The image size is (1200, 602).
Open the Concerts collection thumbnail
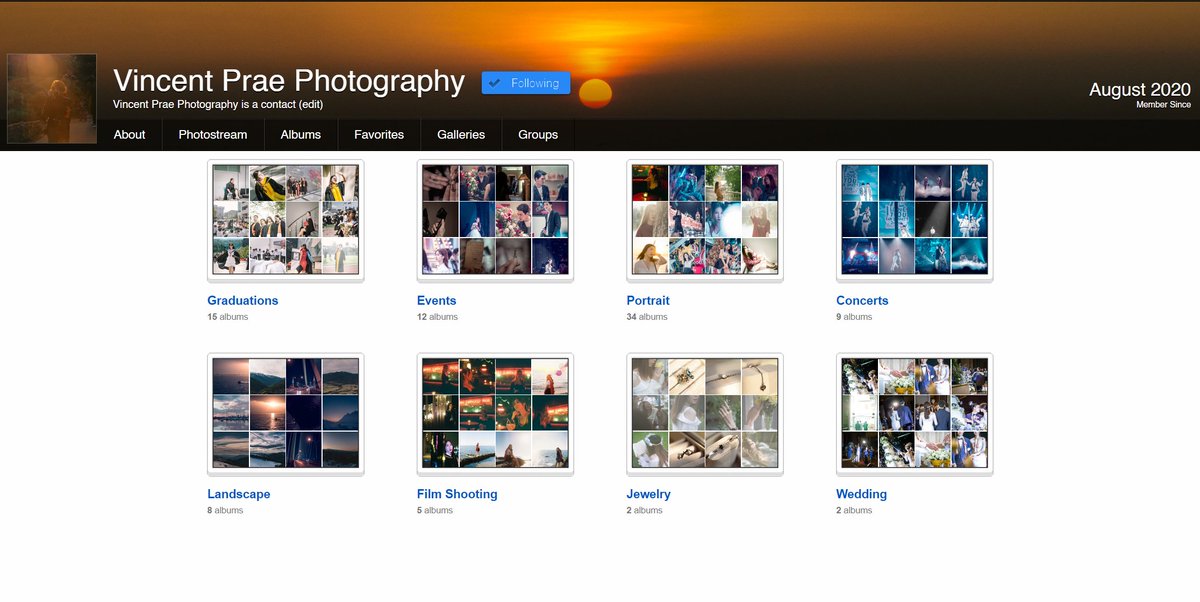[x=915, y=220]
